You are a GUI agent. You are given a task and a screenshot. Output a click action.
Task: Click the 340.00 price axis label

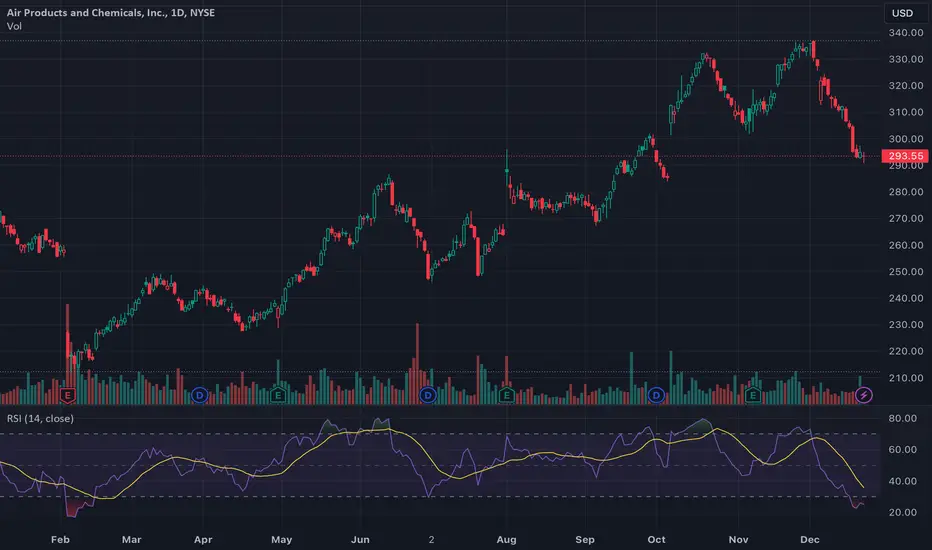pos(906,33)
